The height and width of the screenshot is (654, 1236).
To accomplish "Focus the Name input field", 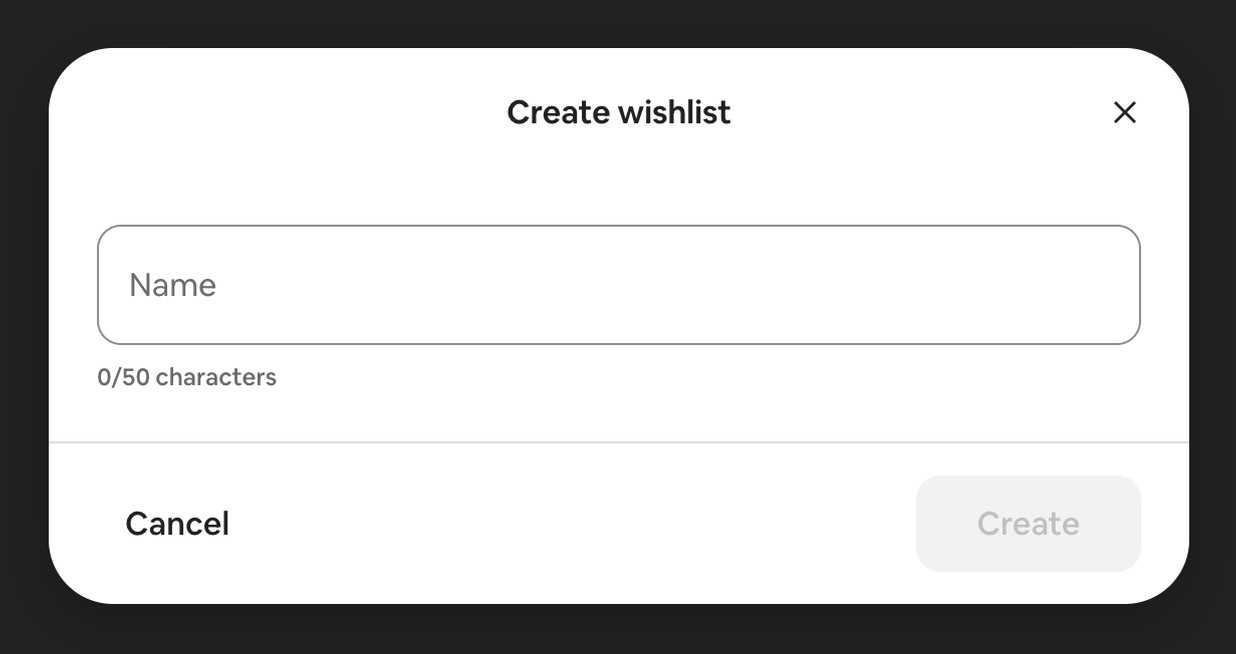I will tap(618, 285).
